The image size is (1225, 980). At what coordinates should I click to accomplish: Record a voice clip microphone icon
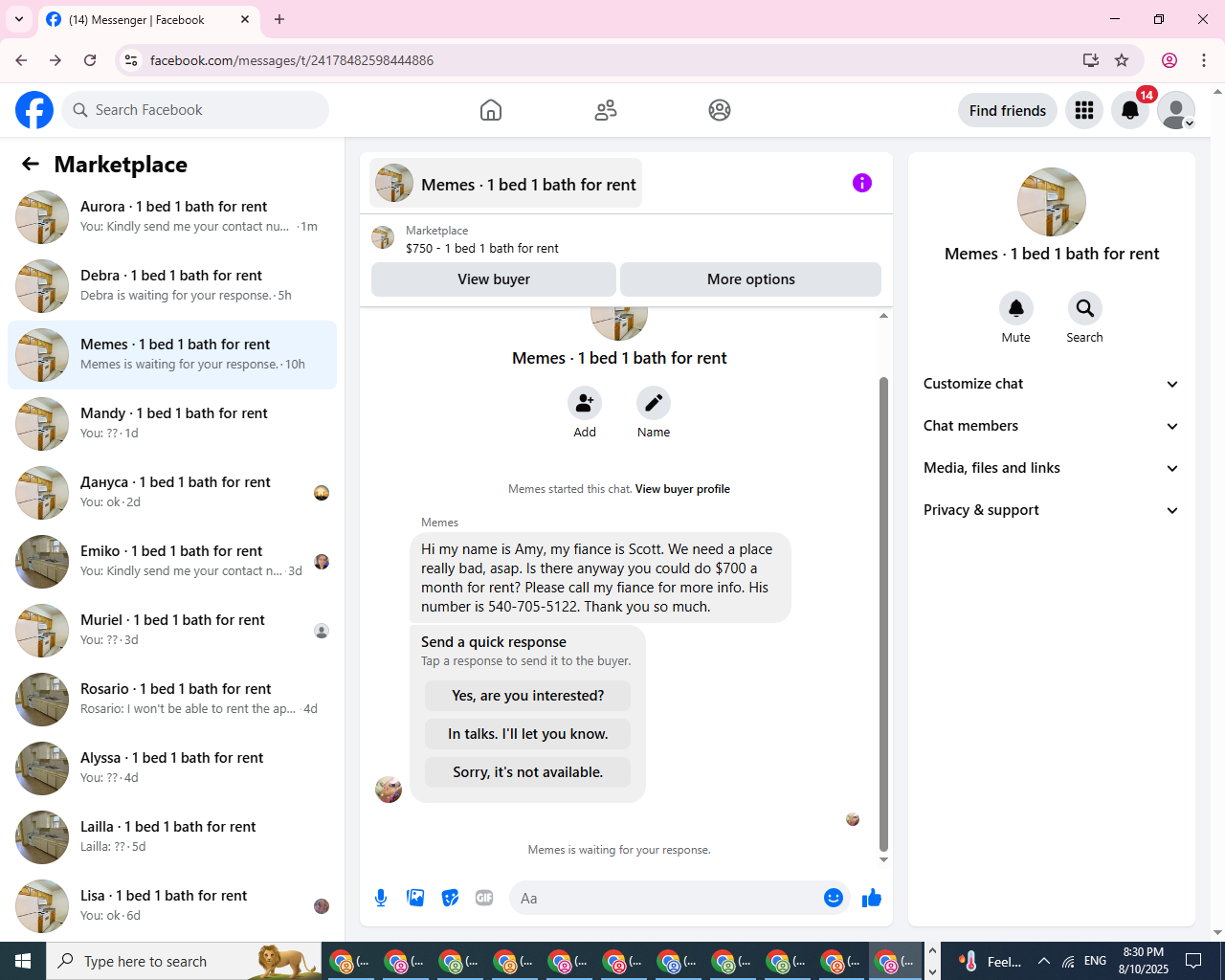pos(381,898)
